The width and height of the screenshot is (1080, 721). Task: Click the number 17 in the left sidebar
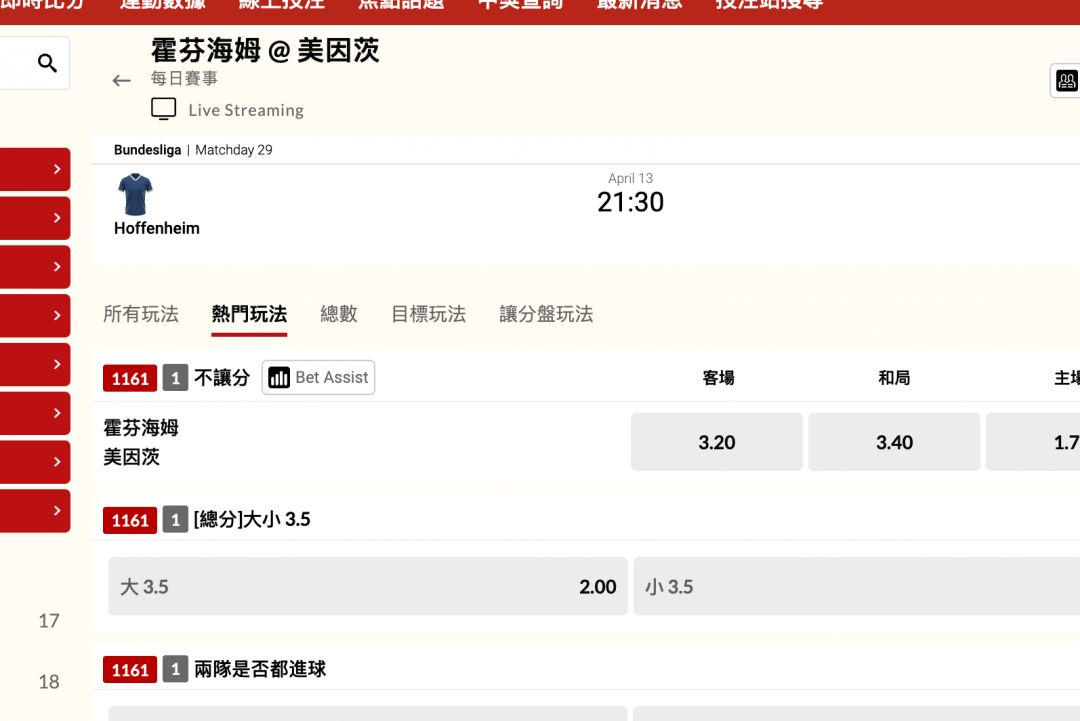tap(49, 621)
